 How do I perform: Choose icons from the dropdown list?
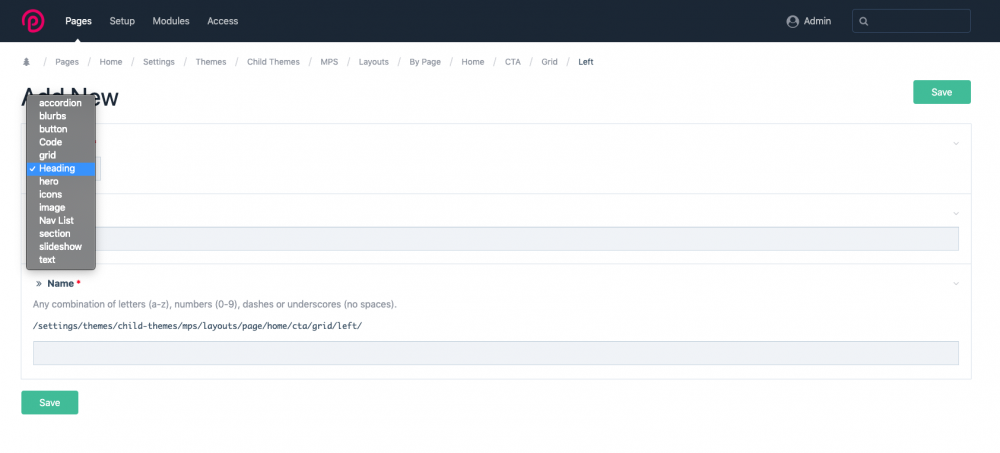(61, 194)
